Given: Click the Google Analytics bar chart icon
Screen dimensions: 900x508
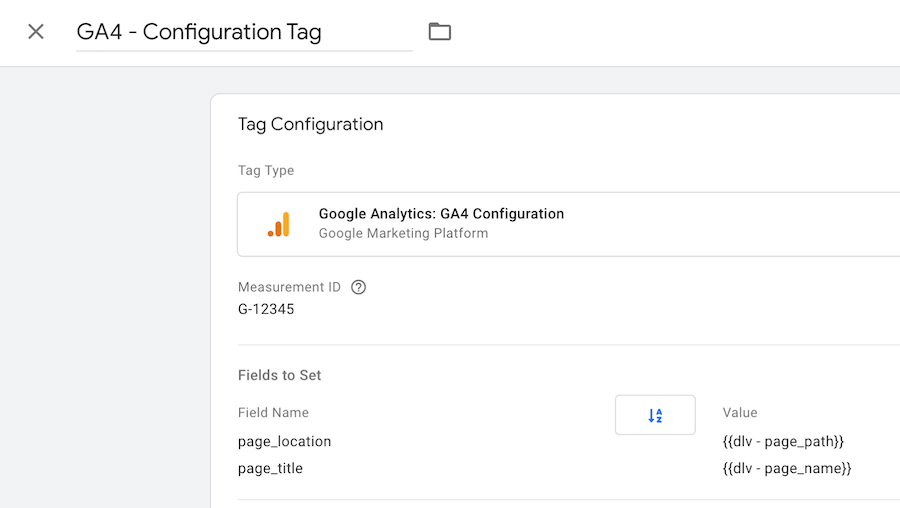Looking at the screenshot, I should click(x=279, y=224).
